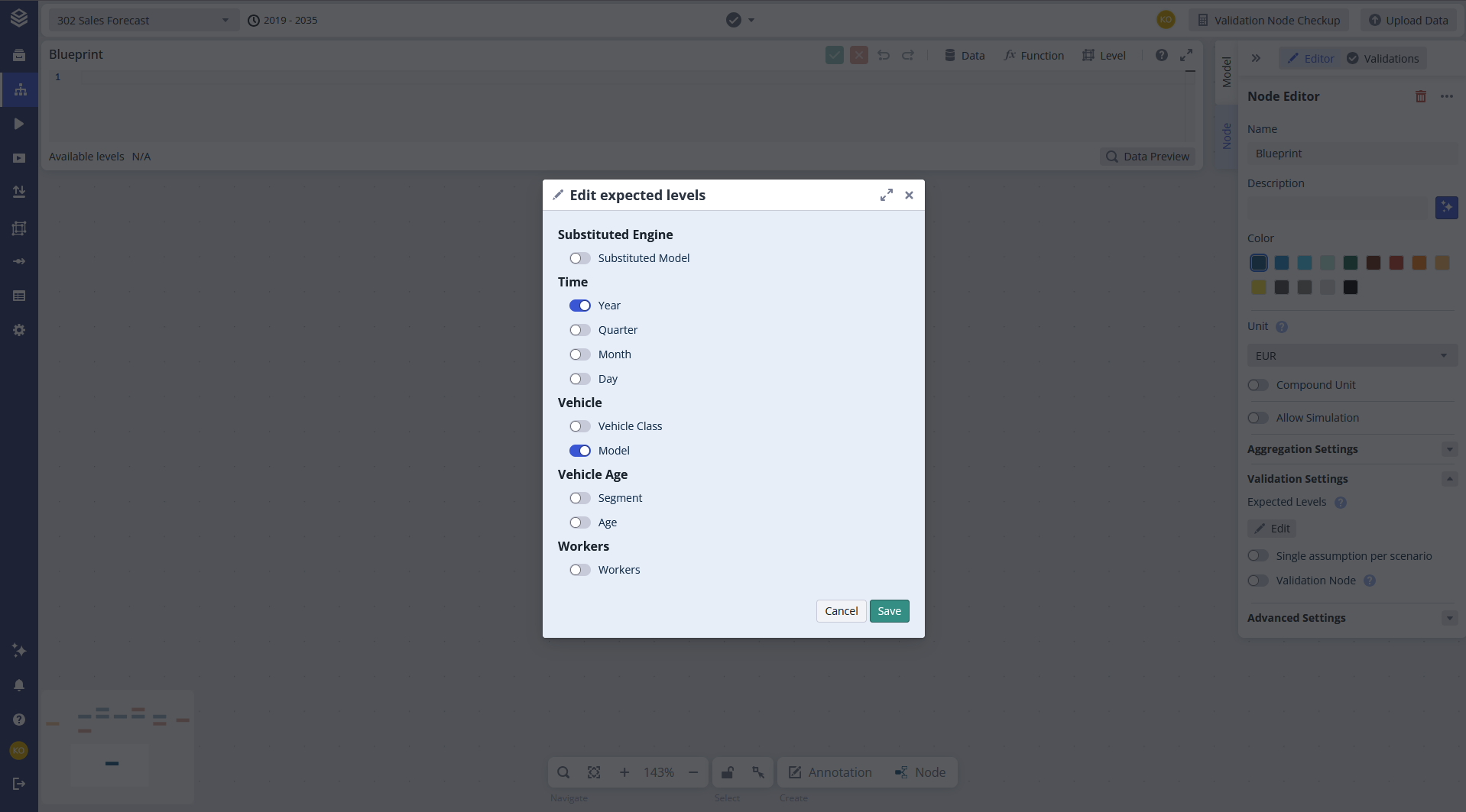
Task: Click the AI description sparkle button
Action: [1446, 208]
